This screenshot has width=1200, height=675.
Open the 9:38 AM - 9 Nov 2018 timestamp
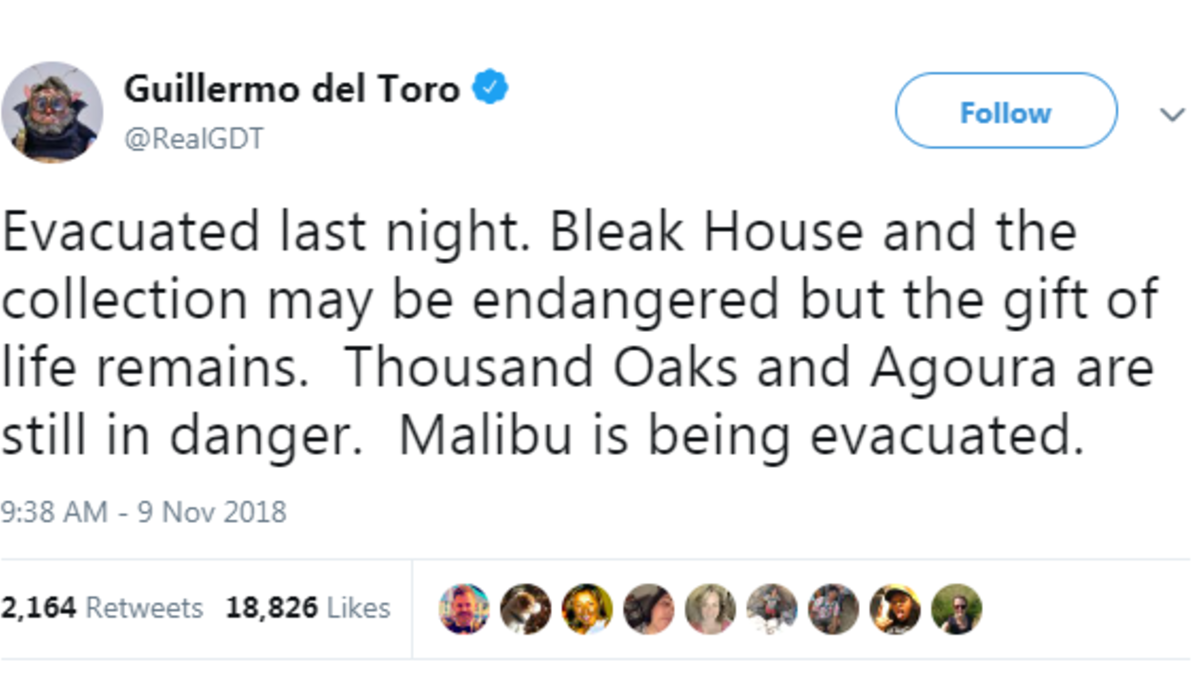pyautogui.click(x=144, y=513)
